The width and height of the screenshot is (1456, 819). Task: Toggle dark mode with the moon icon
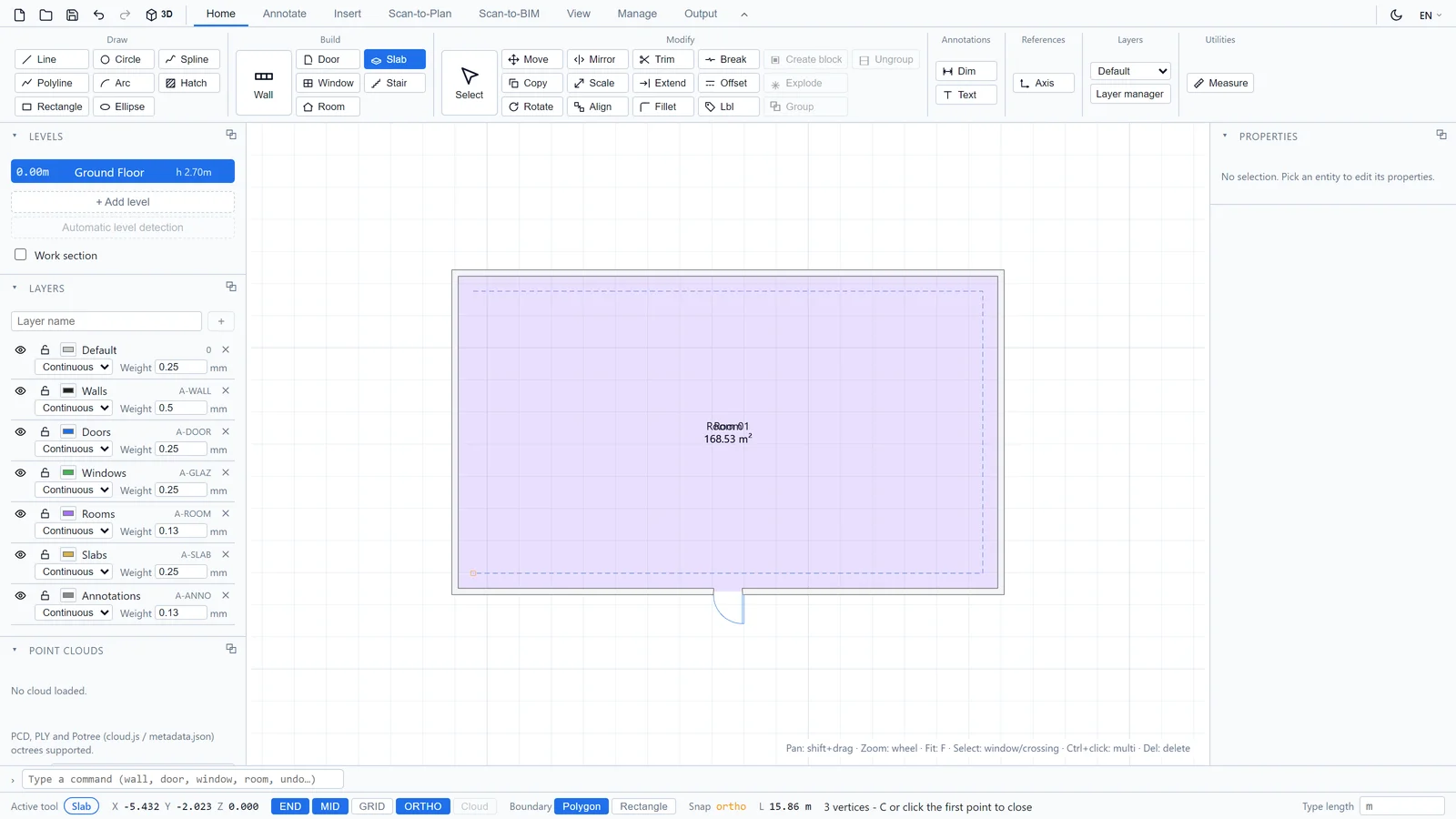[x=1396, y=15]
